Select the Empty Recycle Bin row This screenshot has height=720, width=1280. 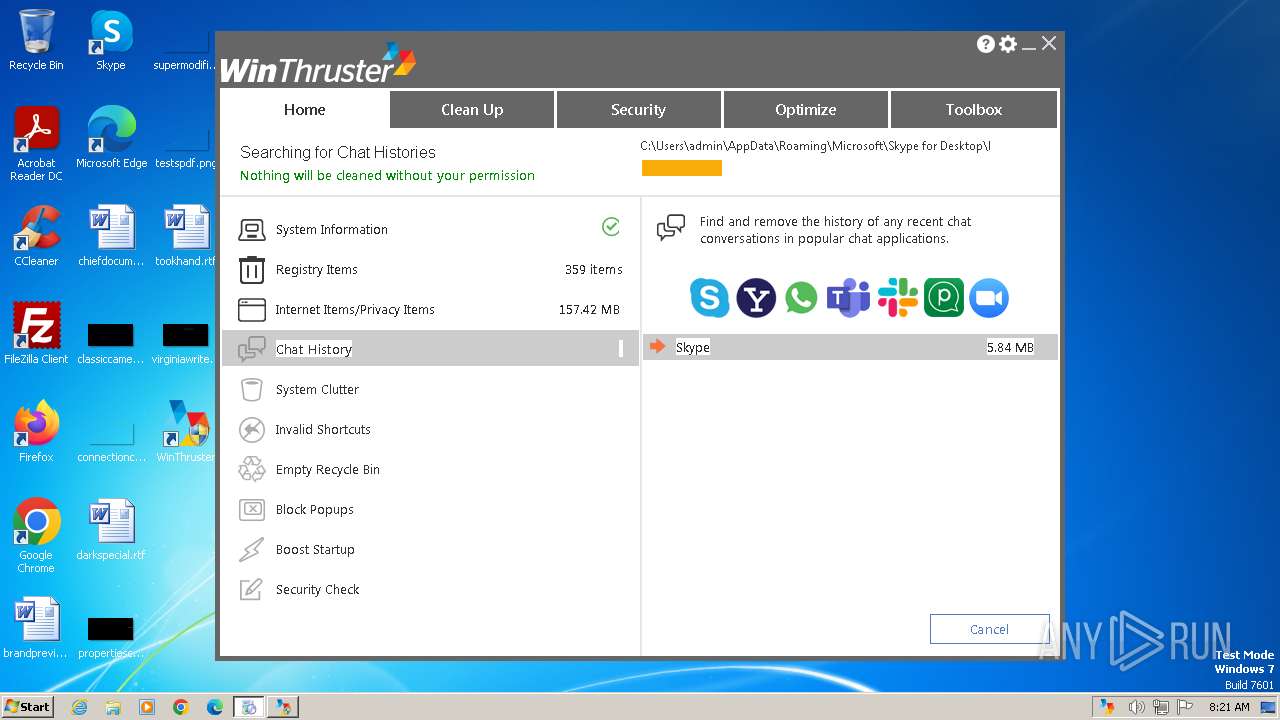click(430, 469)
